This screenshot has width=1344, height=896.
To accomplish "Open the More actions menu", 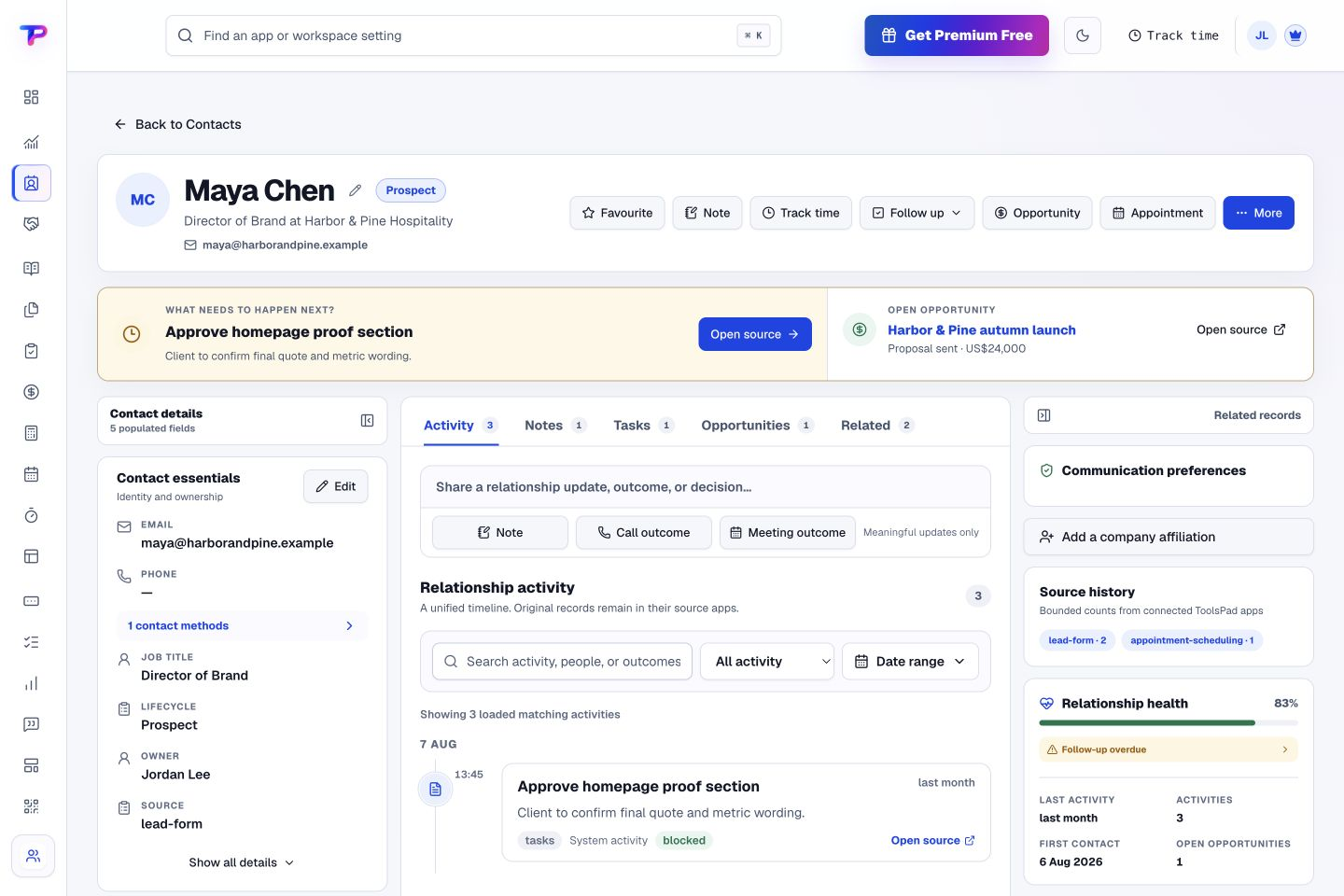I will coord(1259,213).
